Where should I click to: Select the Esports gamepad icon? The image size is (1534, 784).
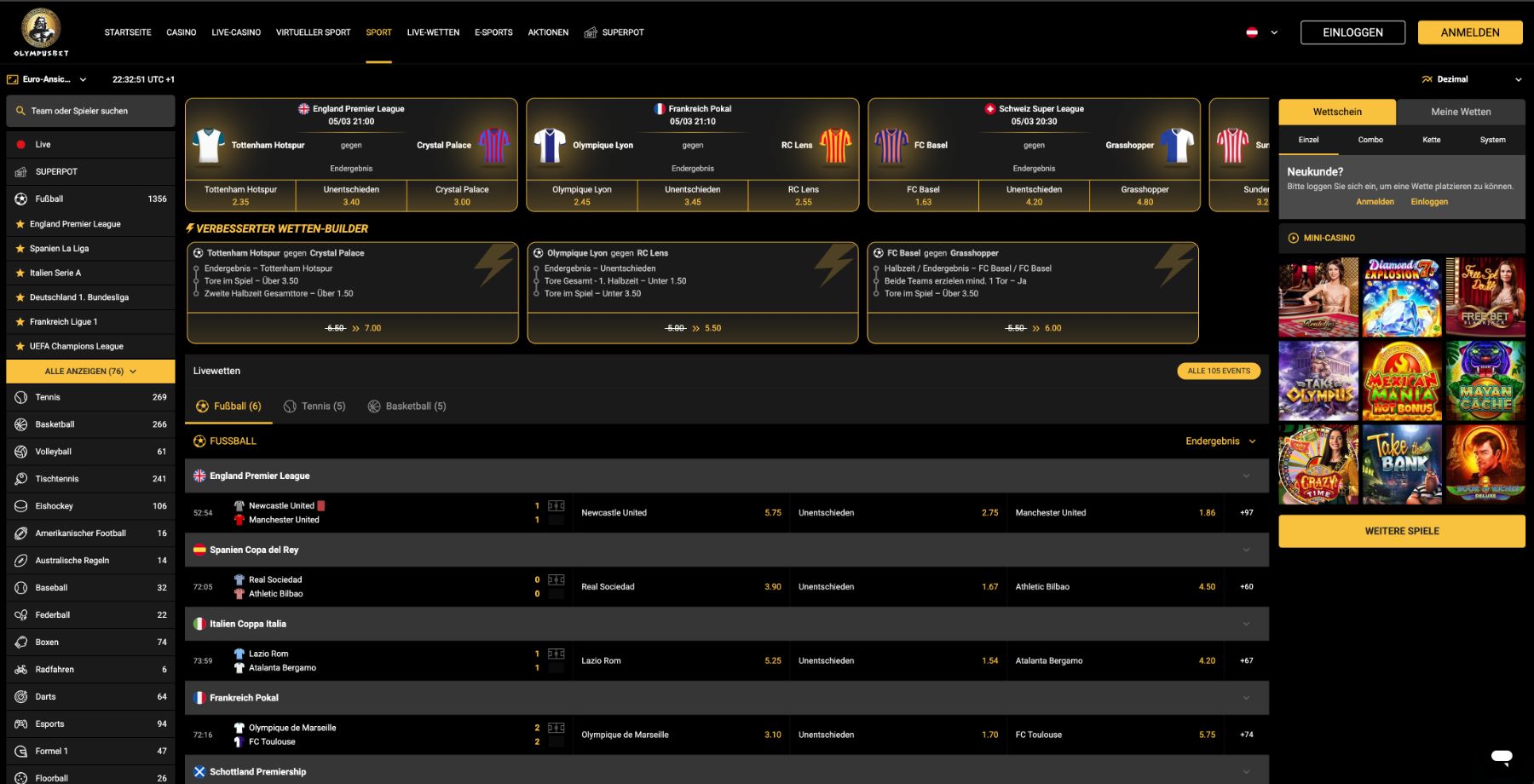pos(21,724)
